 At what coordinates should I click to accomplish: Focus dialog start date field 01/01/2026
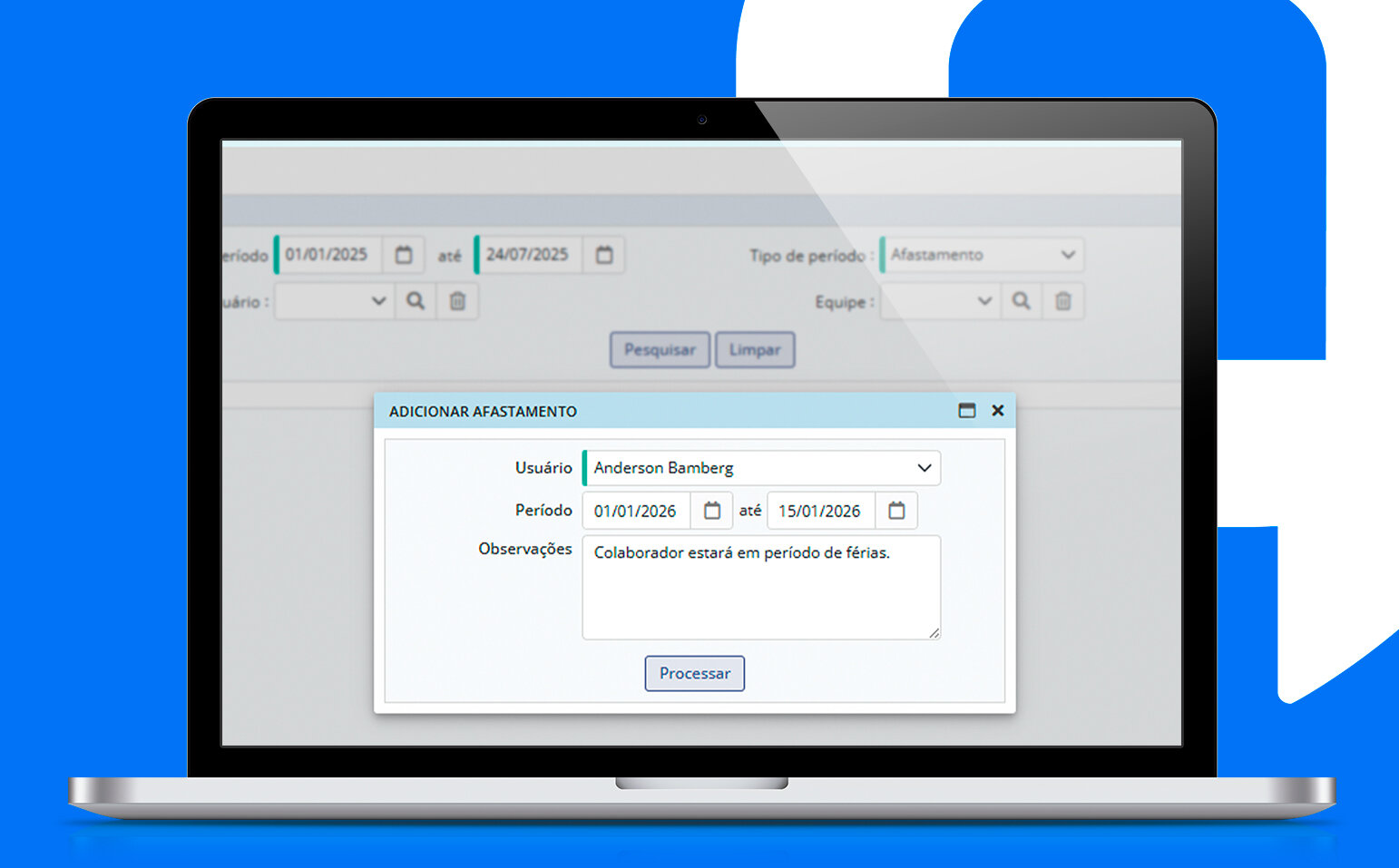[x=637, y=511]
